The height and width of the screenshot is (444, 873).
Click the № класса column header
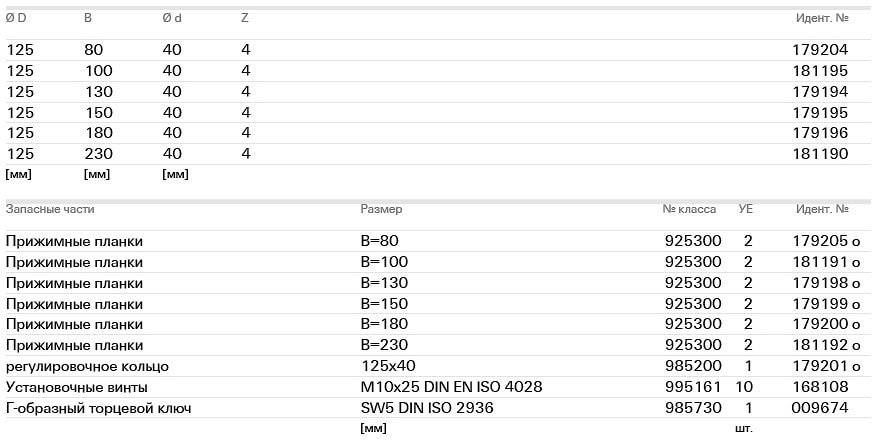[689, 210]
